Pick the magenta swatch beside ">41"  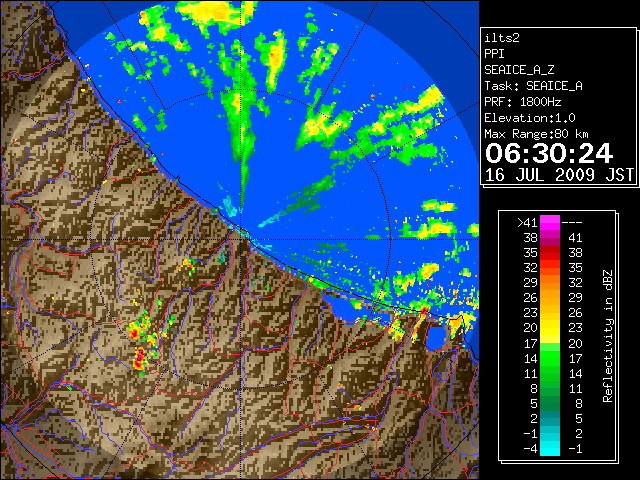pyautogui.click(x=550, y=222)
